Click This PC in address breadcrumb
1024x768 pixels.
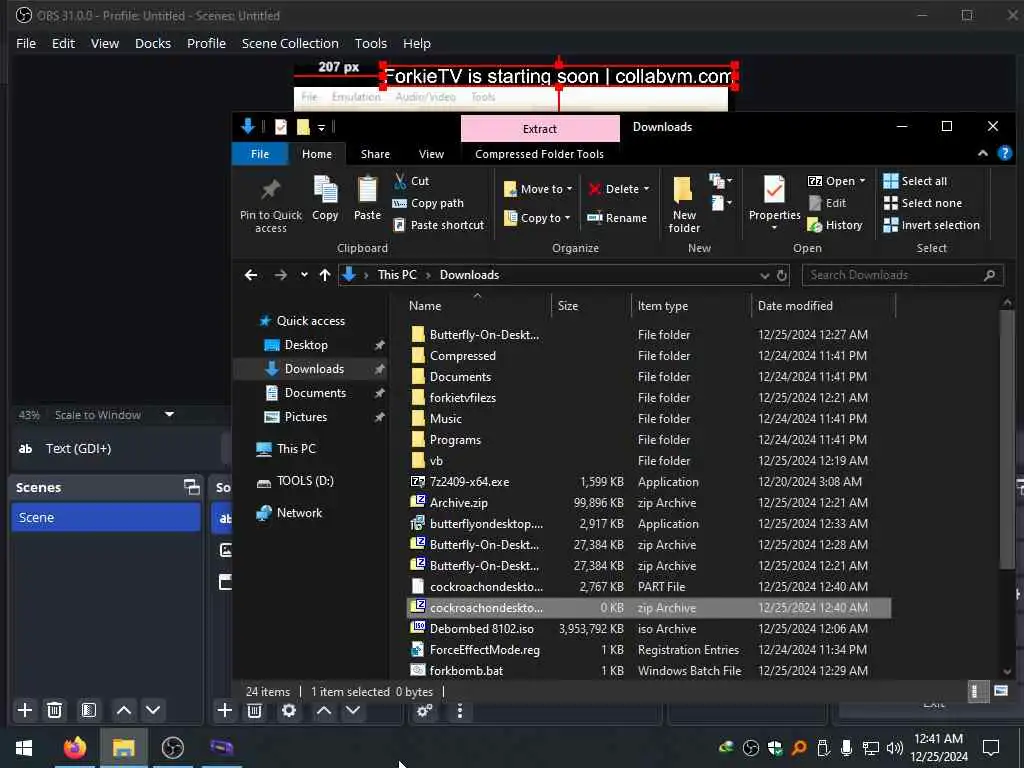[x=397, y=275]
